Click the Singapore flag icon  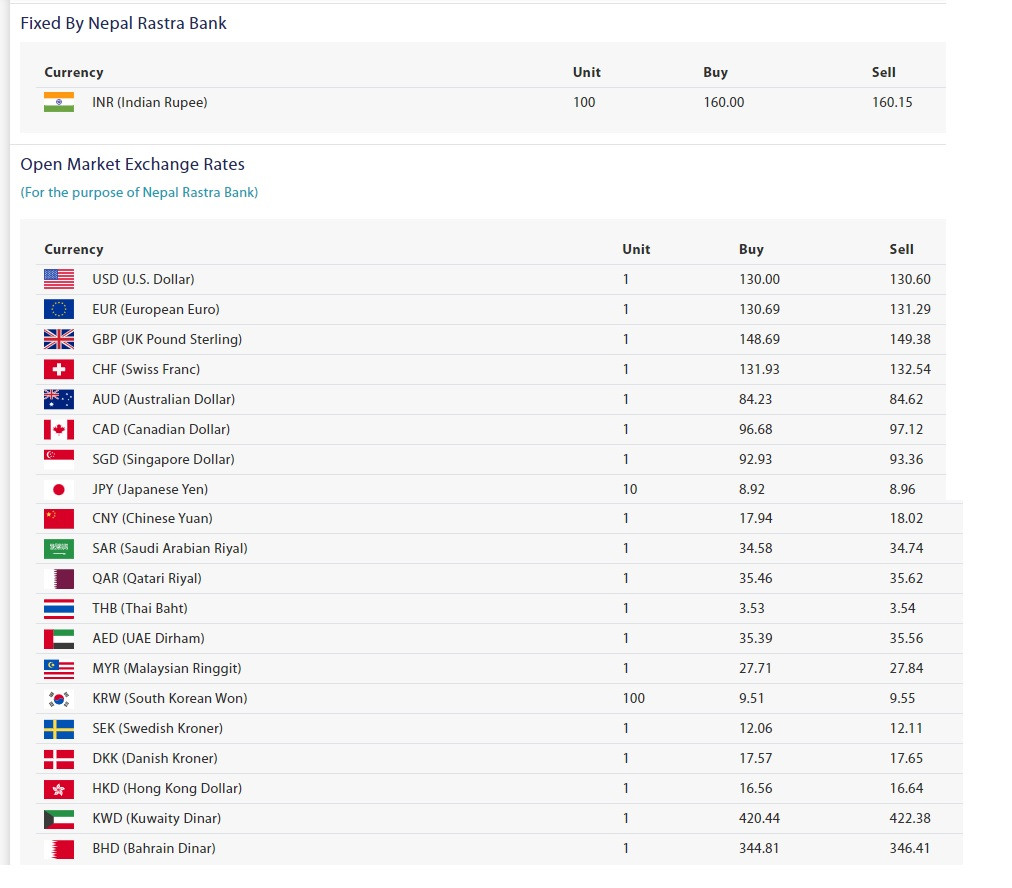(x=59, y=459)
